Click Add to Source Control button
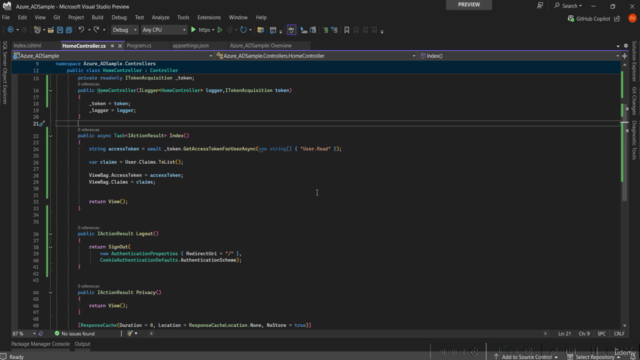The height and width of the screenshot is (360, 640). coord(526,357)
